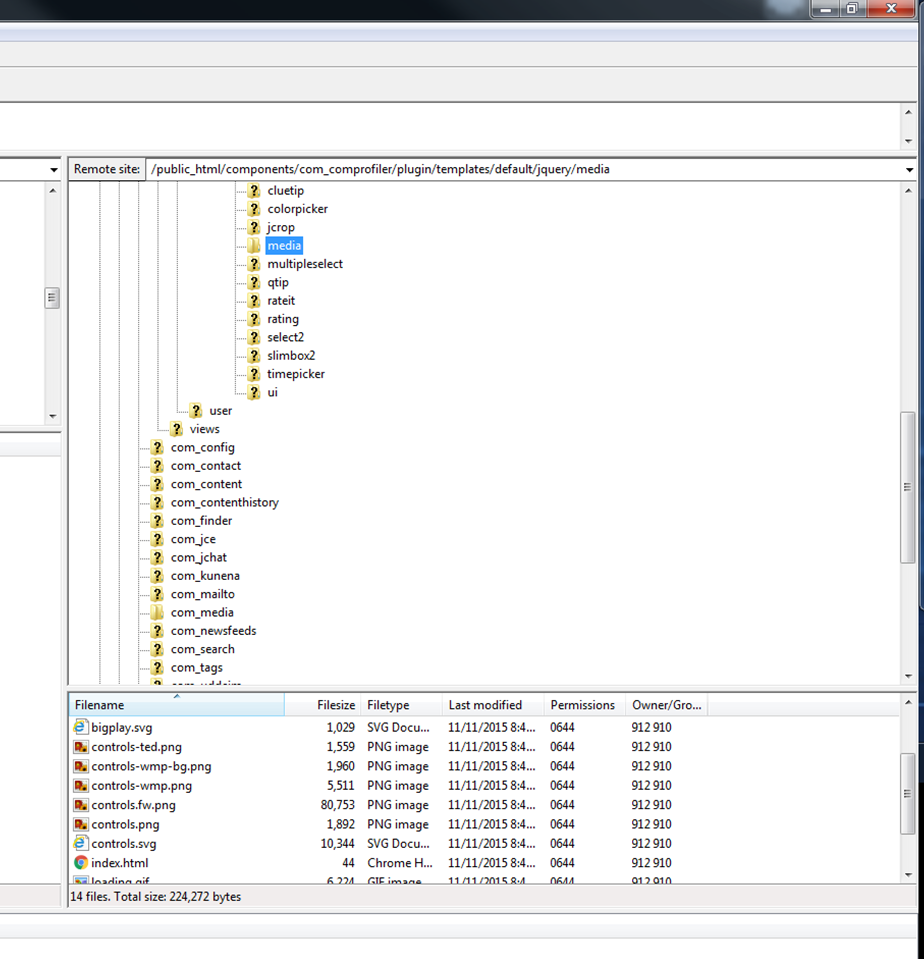Select the slimbox2 folder
Viewport: 924px width, 959px height.
(x=291, y=356)
